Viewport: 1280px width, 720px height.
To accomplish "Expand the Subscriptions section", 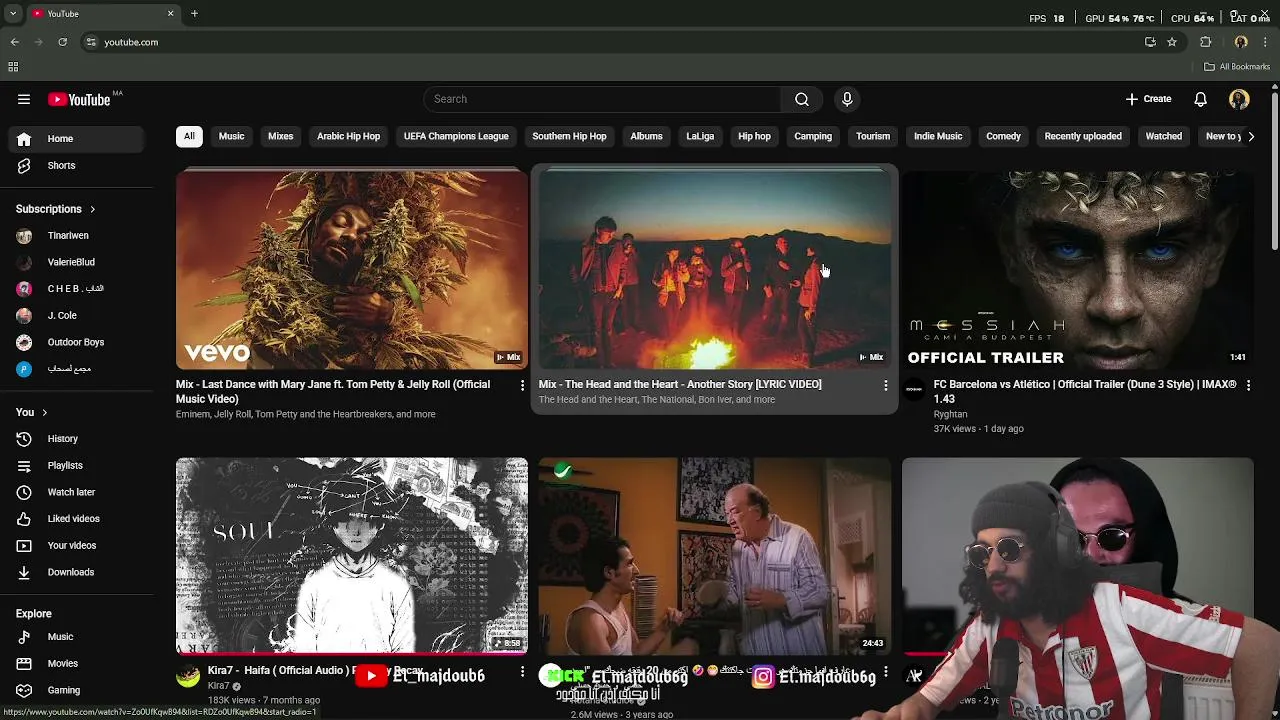I will (56, 209).
